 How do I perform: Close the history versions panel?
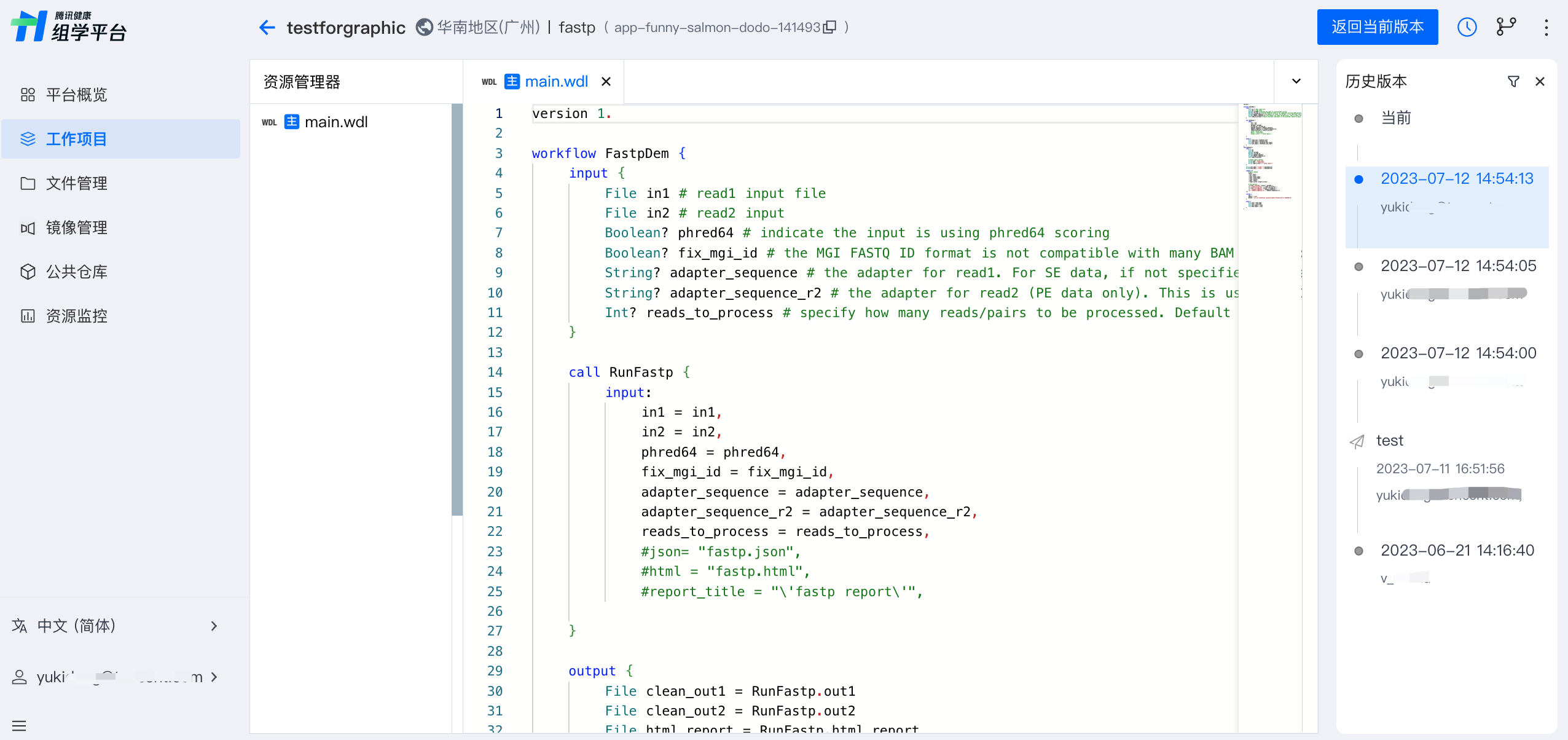(x=1540, y=81)
